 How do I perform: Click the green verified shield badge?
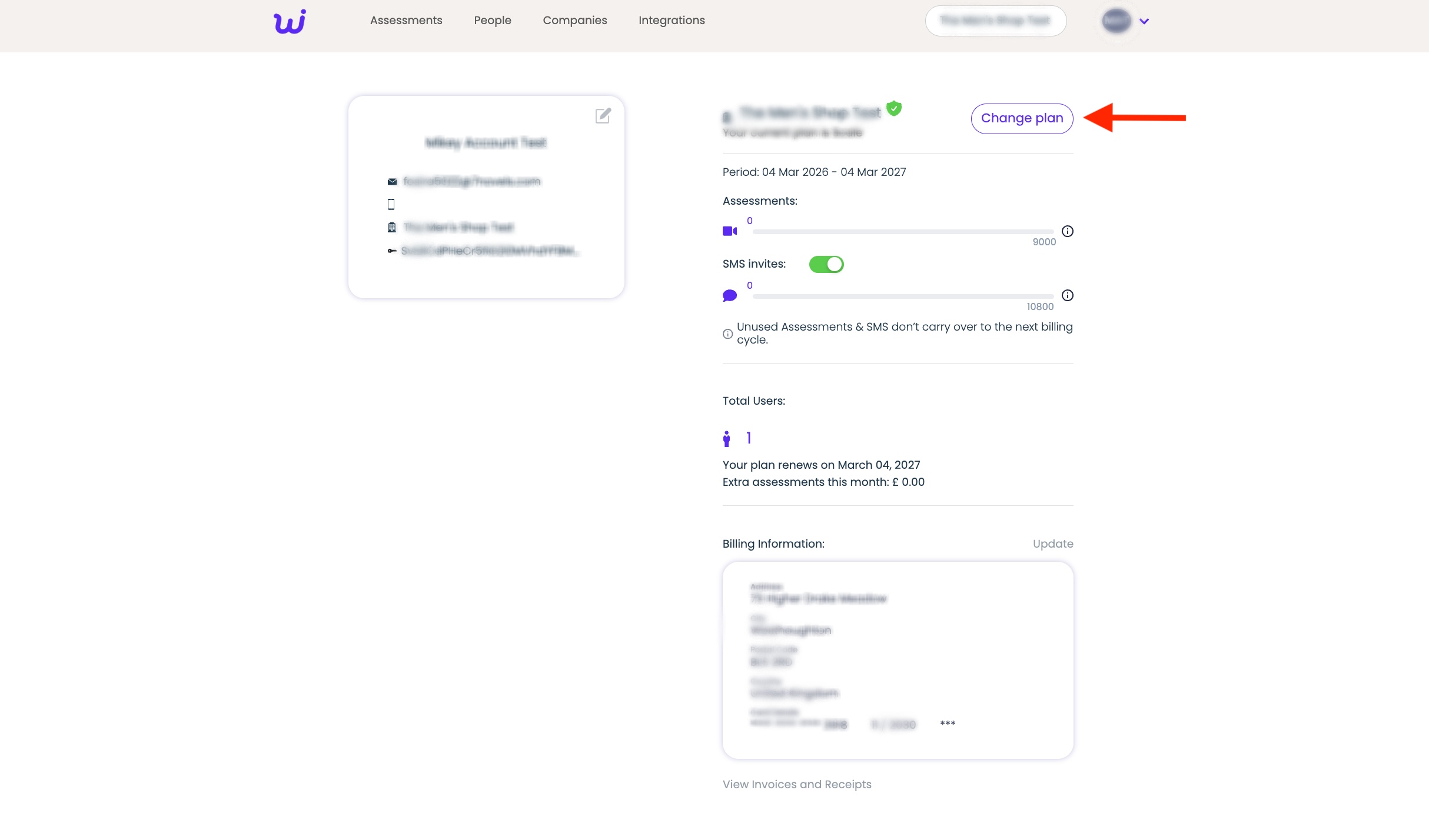[894, 108]
